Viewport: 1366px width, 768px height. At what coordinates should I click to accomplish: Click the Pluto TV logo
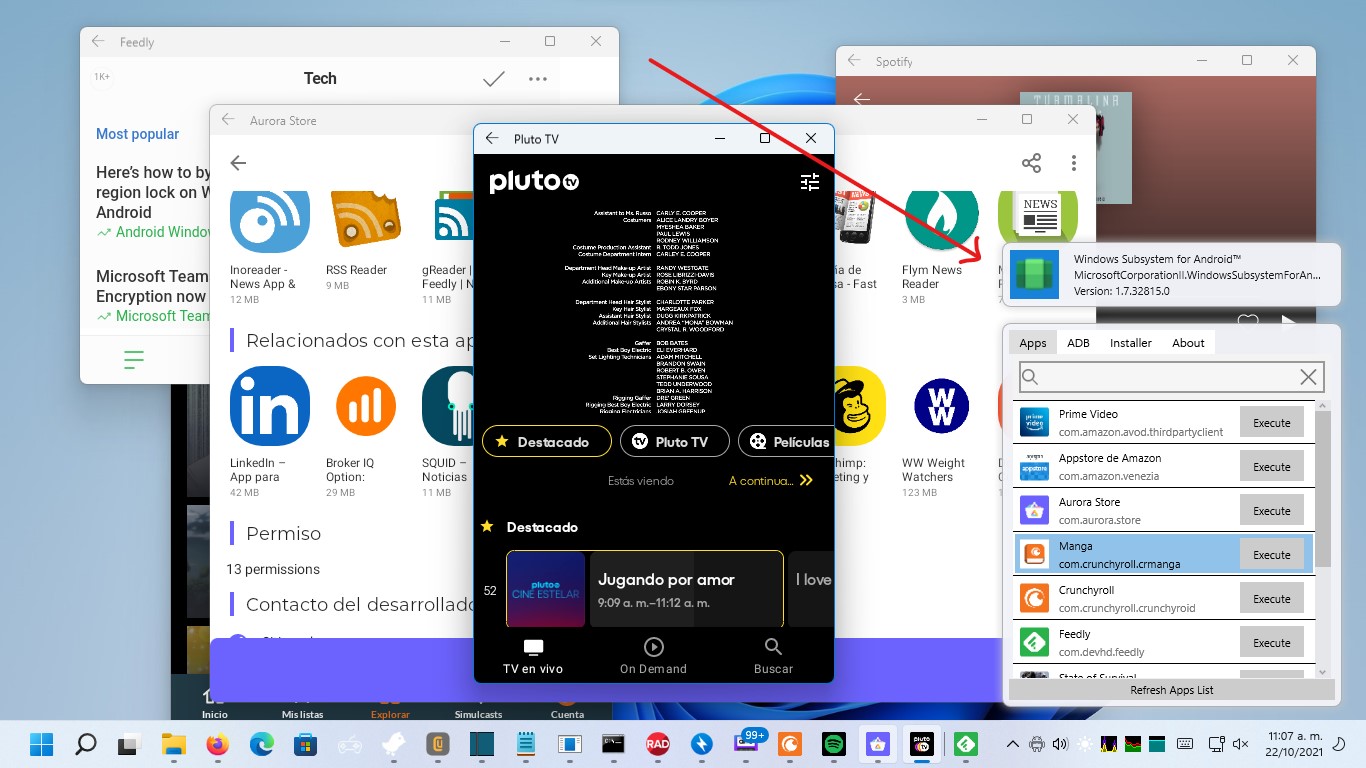[x=534, y=181]
